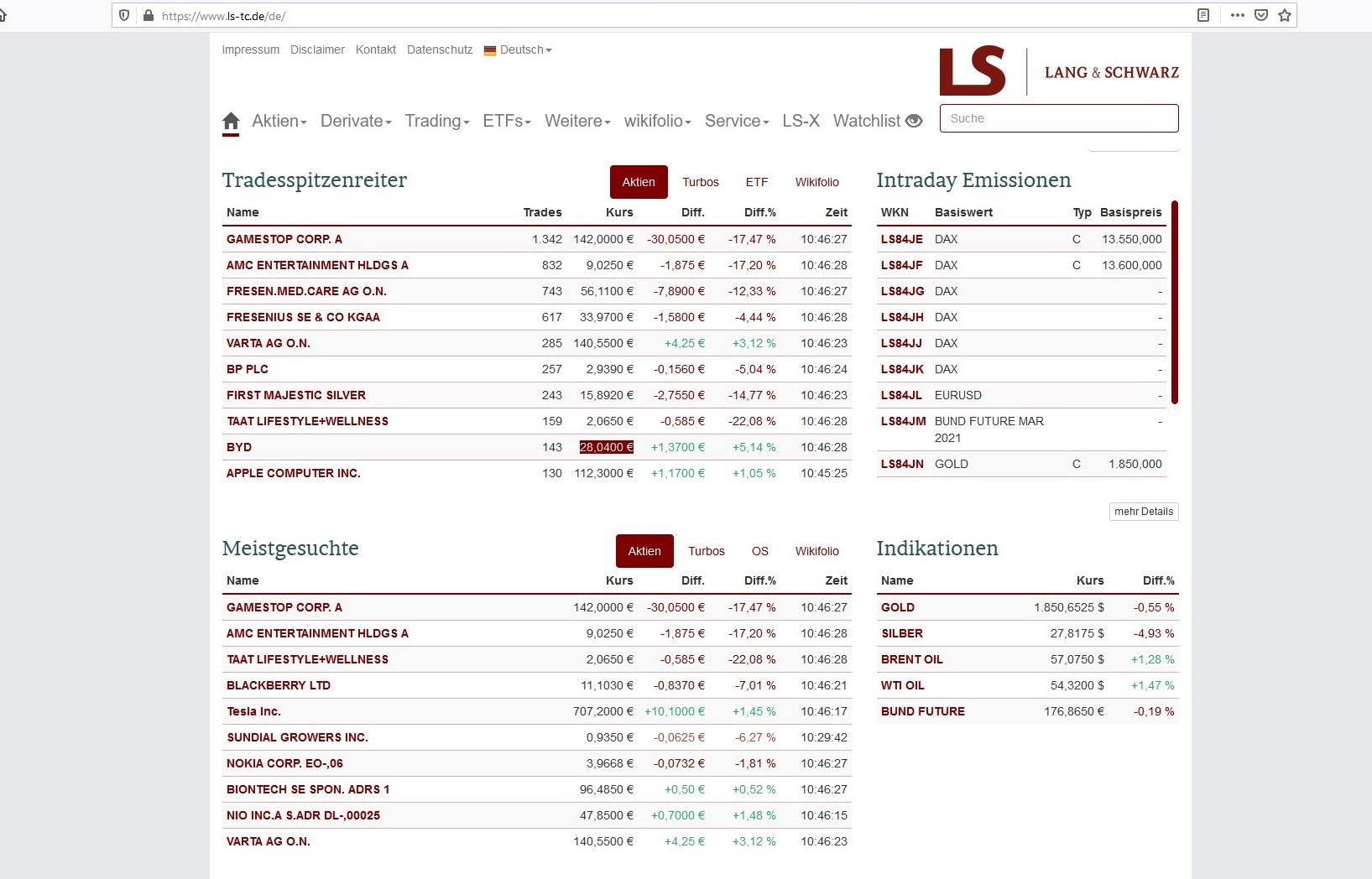1372x879 pixels.
Task: Switch to Wikifolio tab in Meistgesuchte
Action: pyautogui.click(x=817, y=551)
